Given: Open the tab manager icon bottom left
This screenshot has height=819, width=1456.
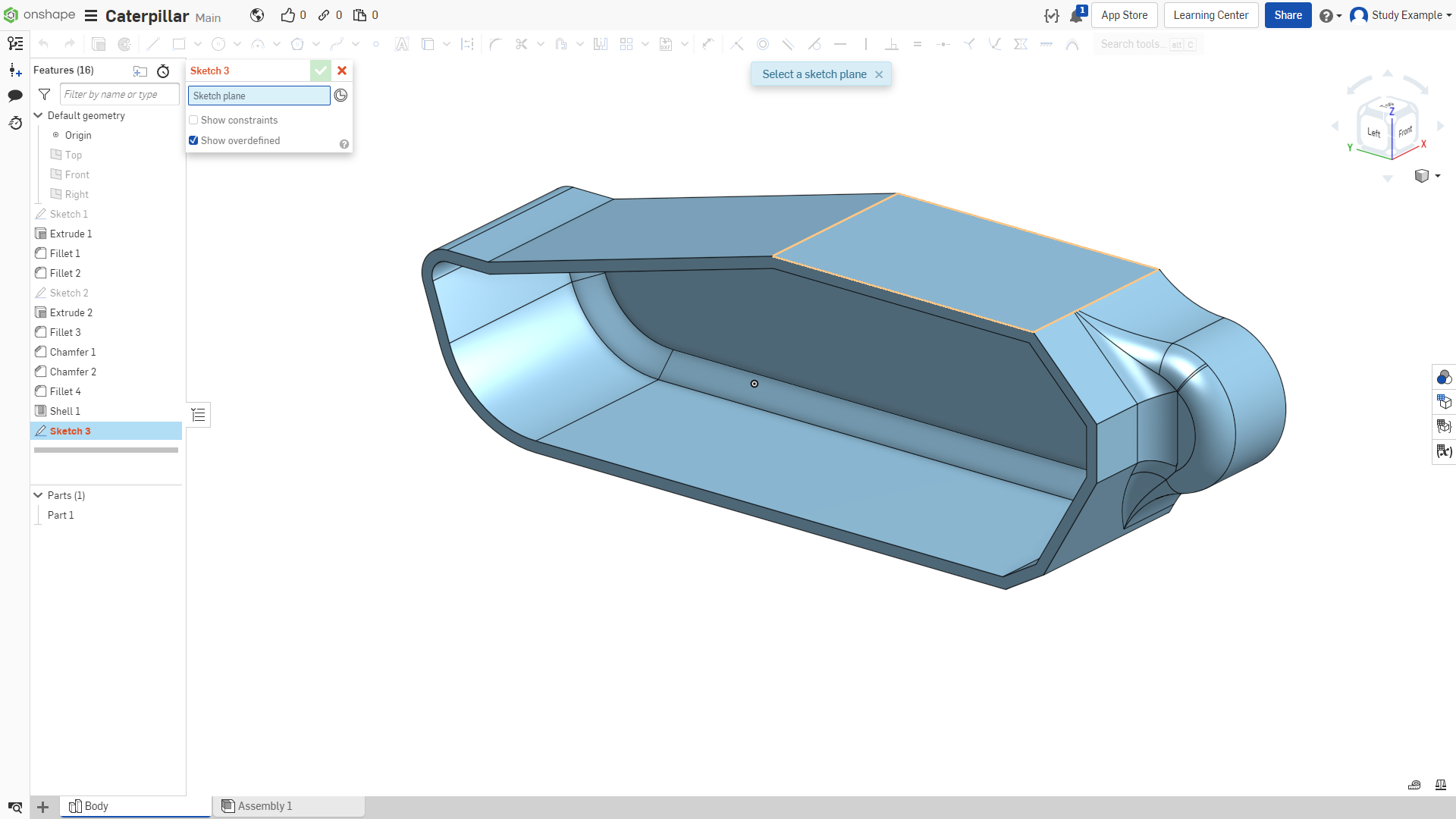Looking at the screenshot, I should [15, 808].
